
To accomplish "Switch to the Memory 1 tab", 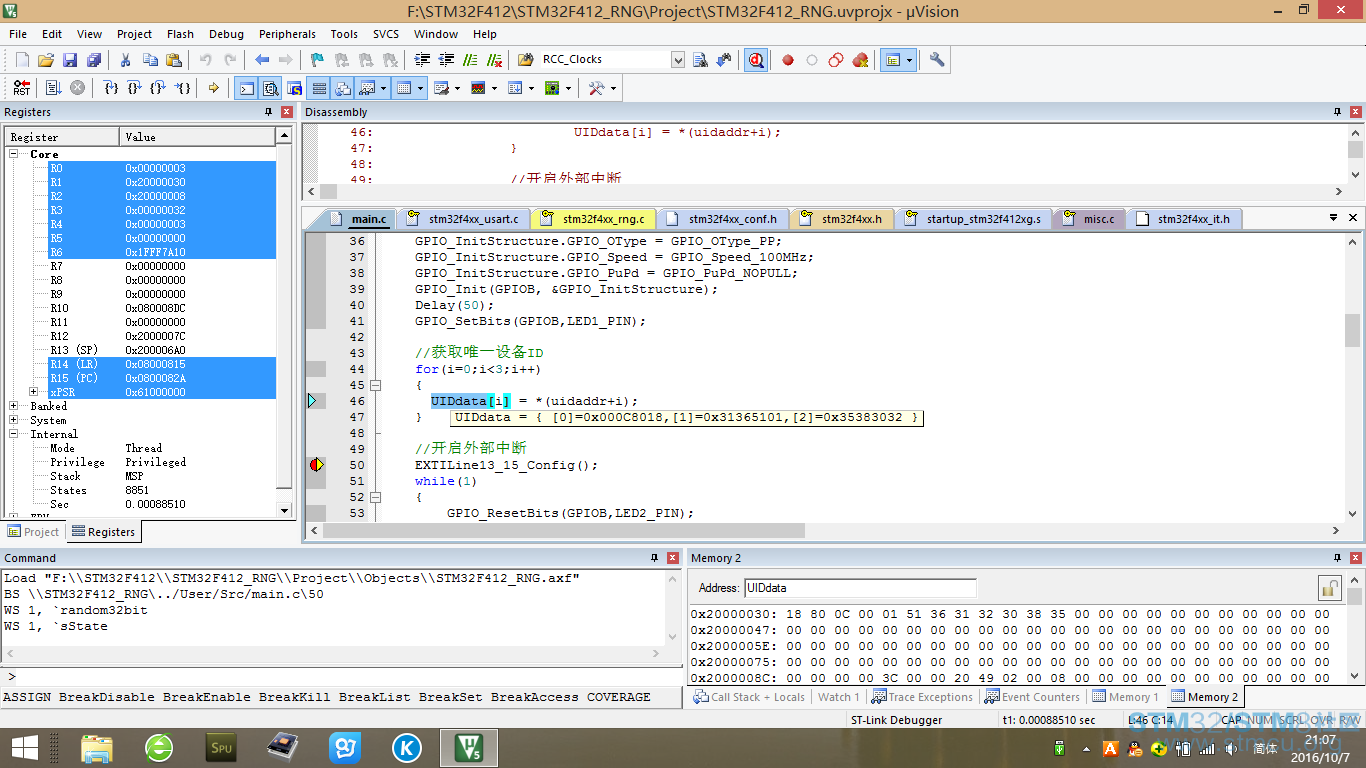I will pos(1127,697).
